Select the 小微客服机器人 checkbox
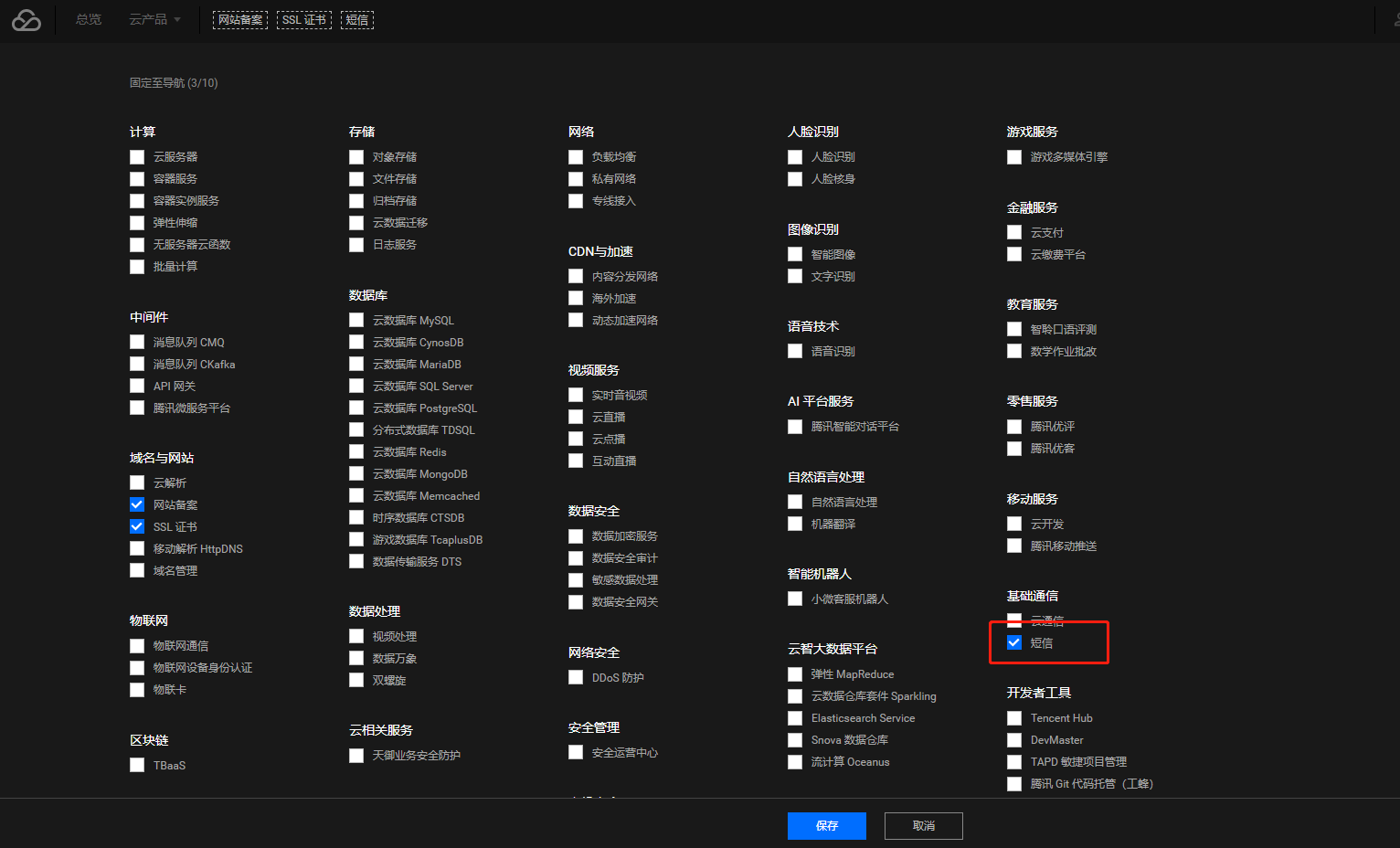1400x848 pixels. [x=795, y=599]
